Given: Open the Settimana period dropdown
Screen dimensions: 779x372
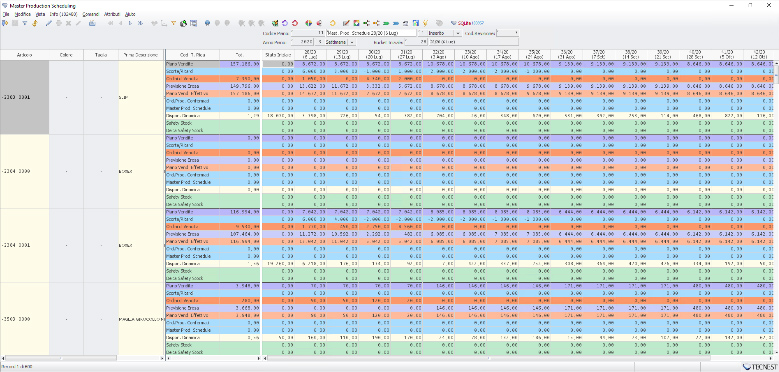Looking at the screenshot, I should 352,42.
